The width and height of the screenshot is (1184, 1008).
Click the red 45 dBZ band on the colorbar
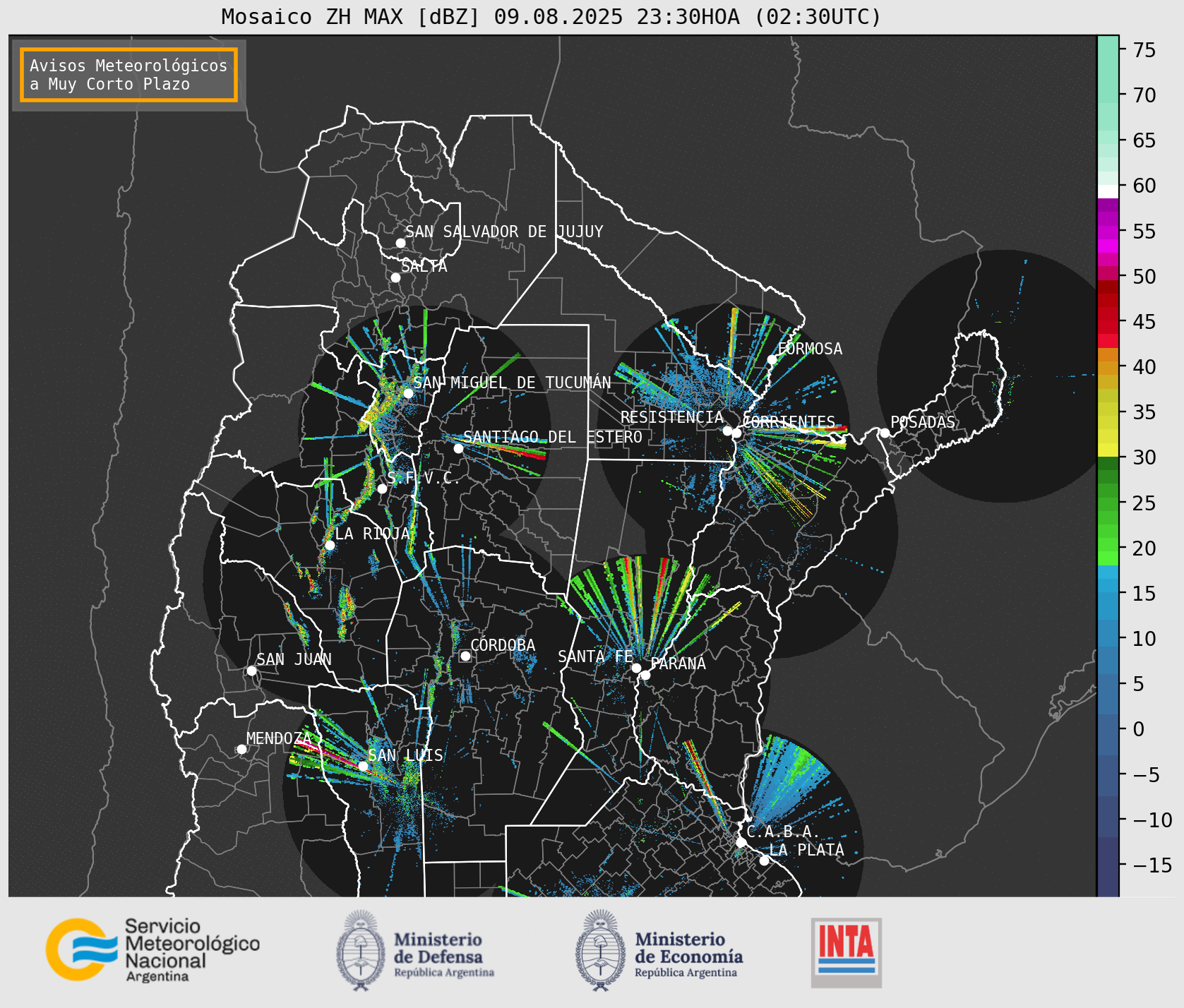click(x=1108, y=322)
